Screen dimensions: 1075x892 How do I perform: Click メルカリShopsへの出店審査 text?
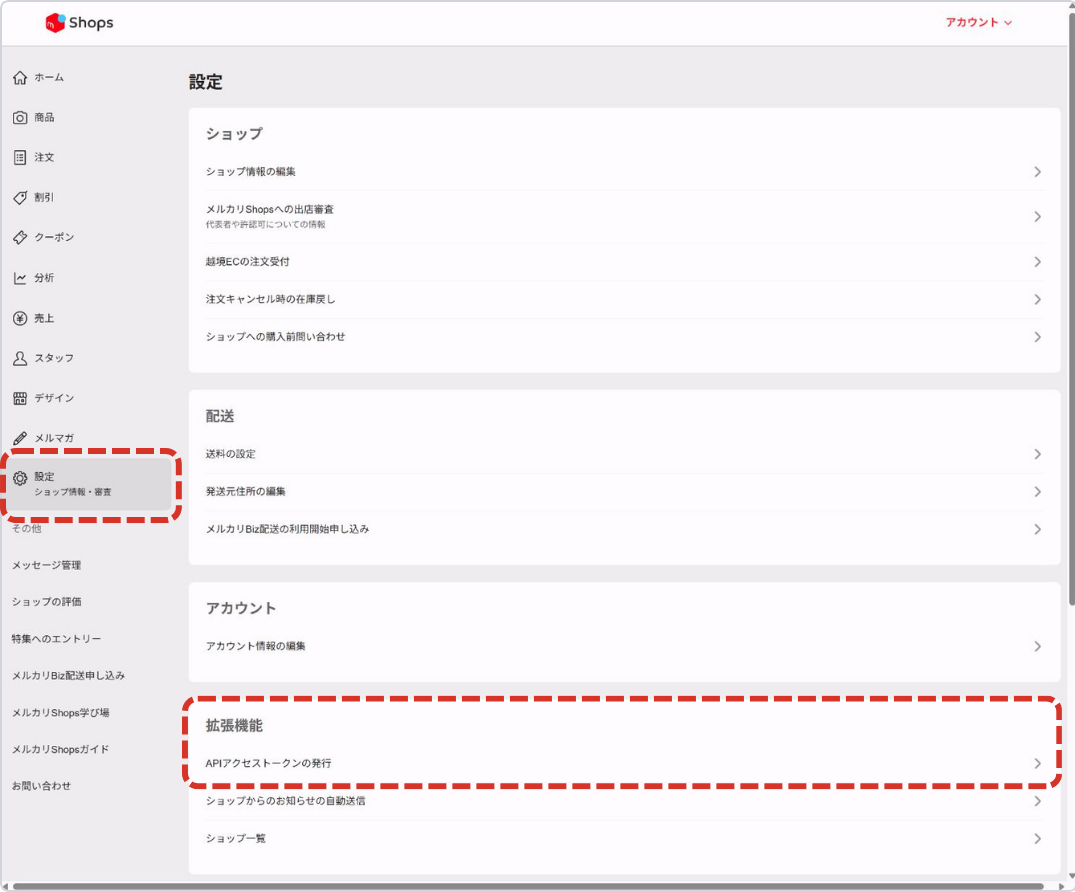pos(270,210)
